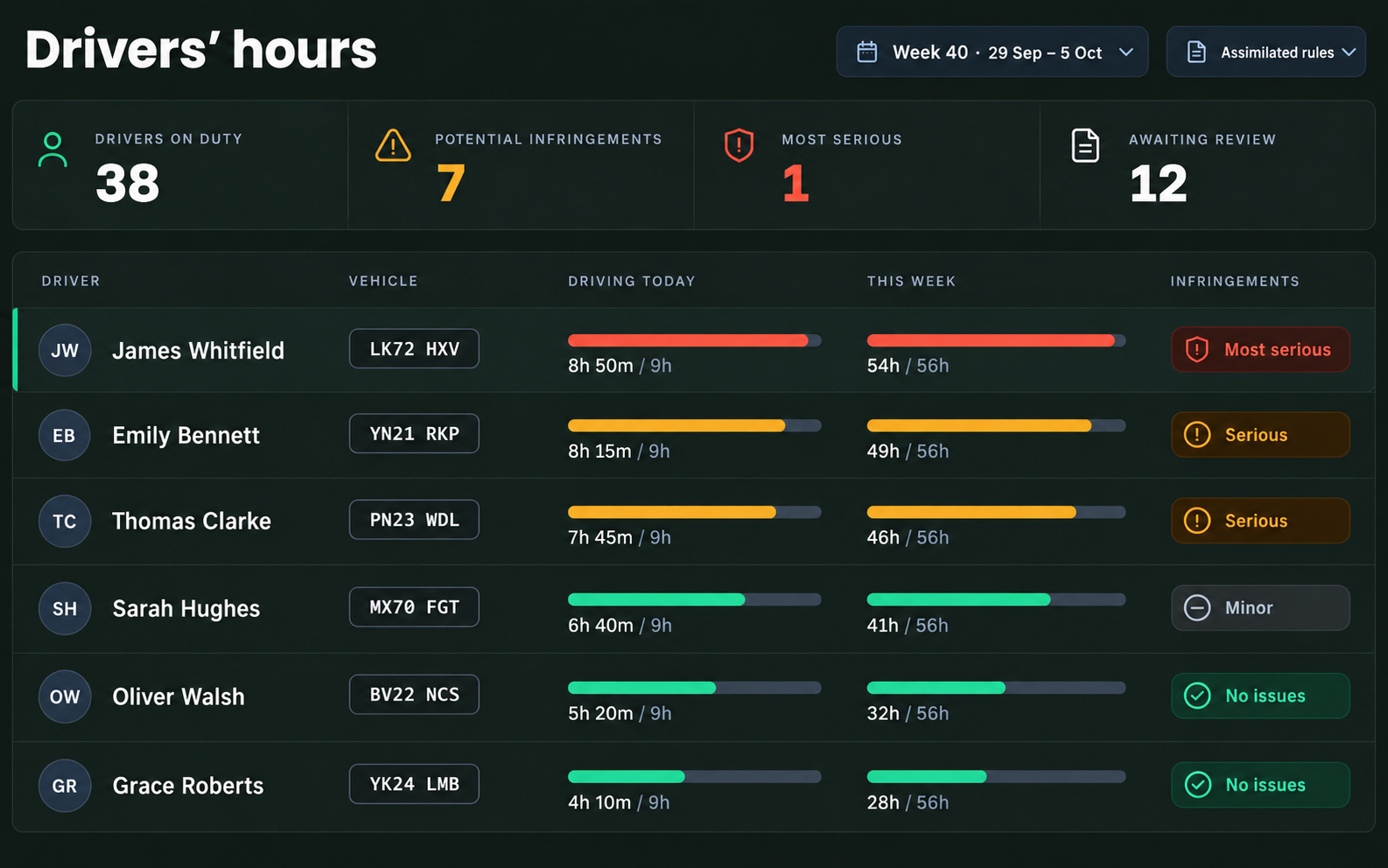
Task: Click the GR avatar for Grace Roberts
Action: click(65, 786)
